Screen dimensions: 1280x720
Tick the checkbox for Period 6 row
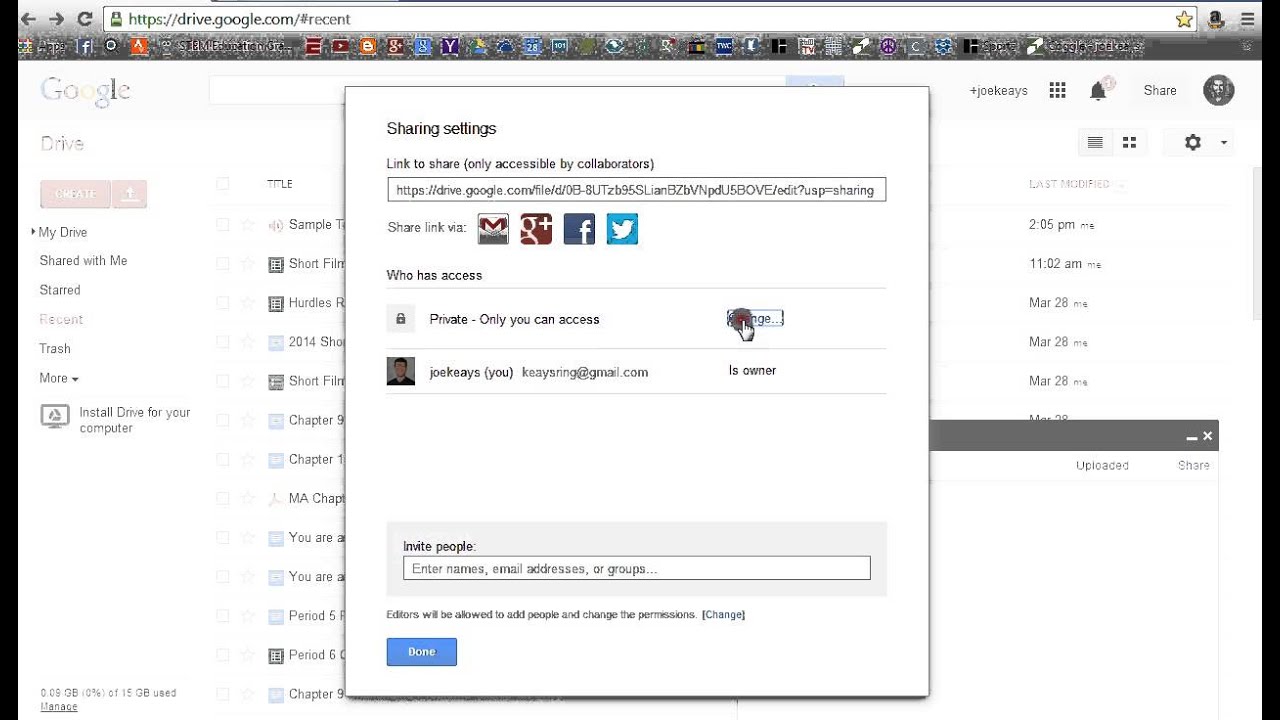(222, 655)
